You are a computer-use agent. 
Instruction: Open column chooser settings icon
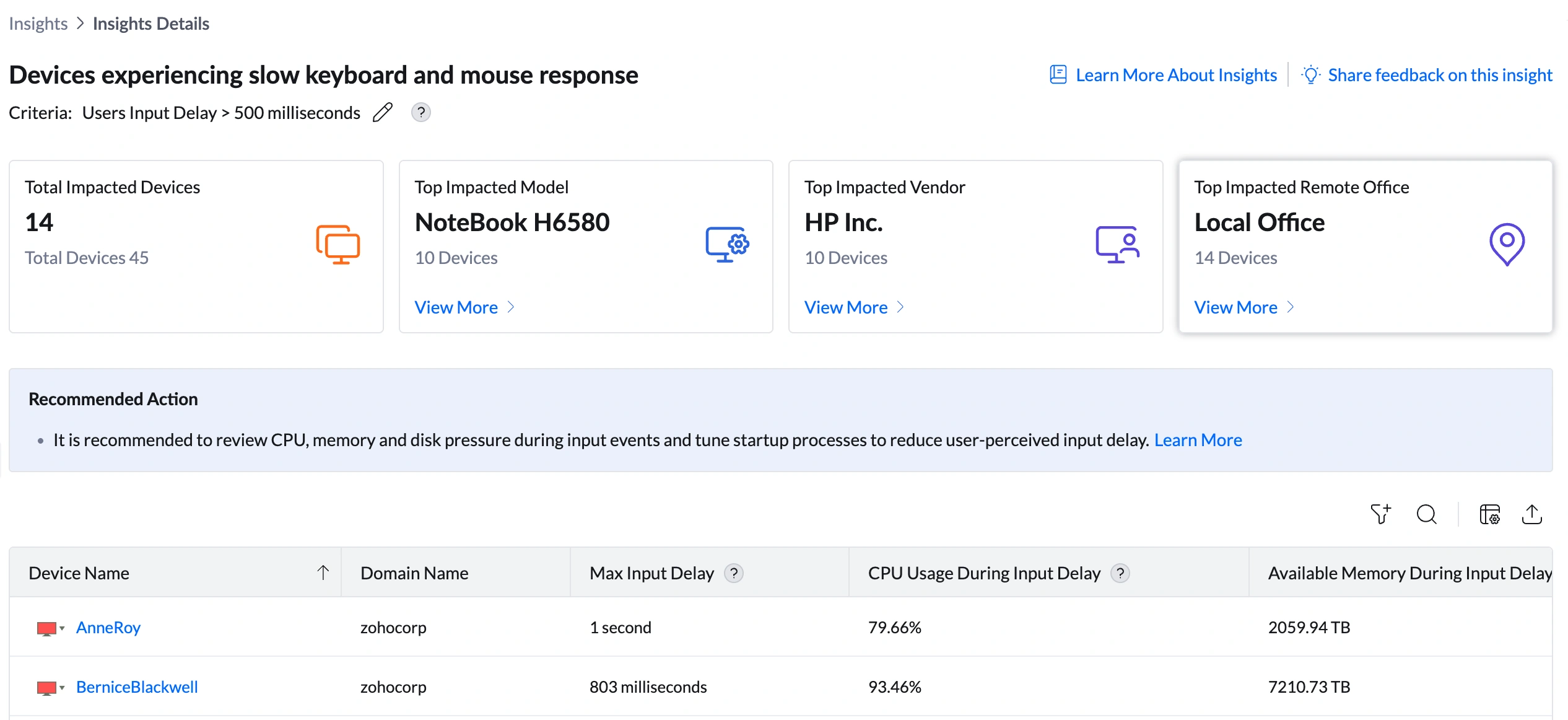[x=1489, y=514]
